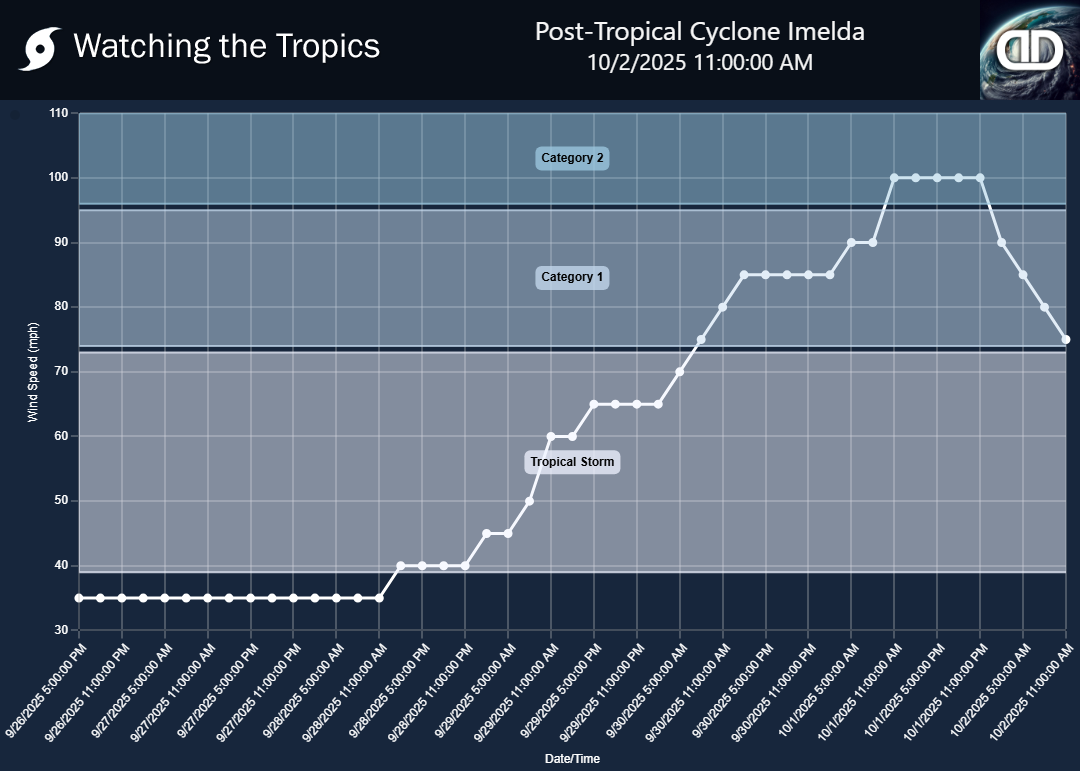Click the Tropical Storm band label
The image size is (1080, 771).
tap(572, 462)
